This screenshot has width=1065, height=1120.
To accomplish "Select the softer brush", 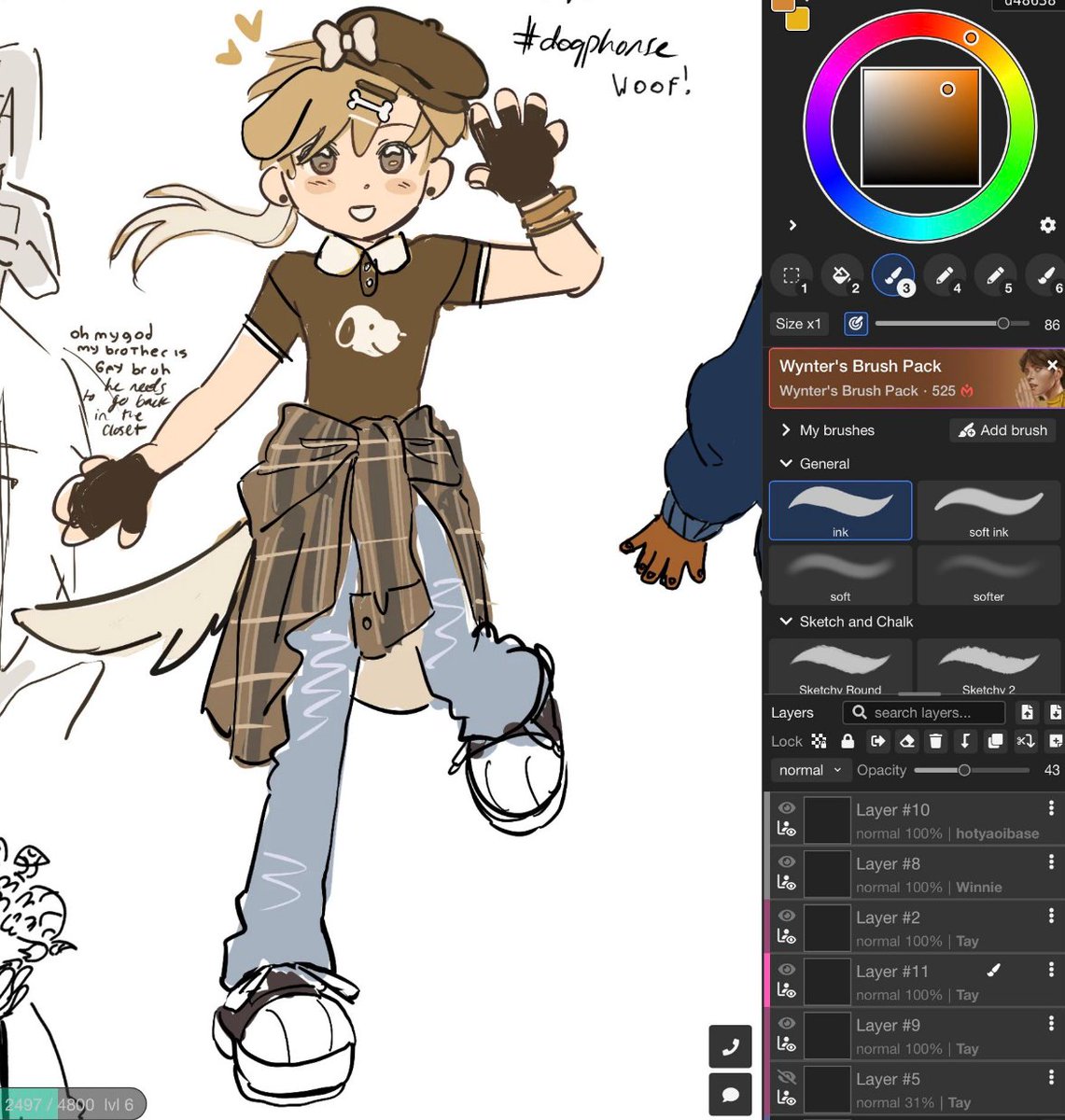I will (988, 575).
